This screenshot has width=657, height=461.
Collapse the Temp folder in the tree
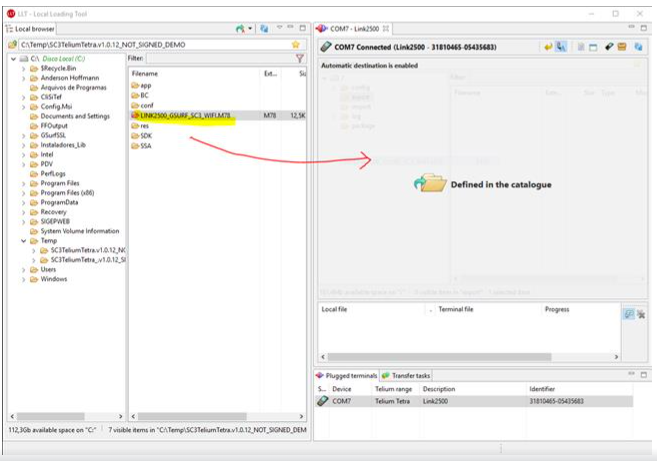(24, 240)
